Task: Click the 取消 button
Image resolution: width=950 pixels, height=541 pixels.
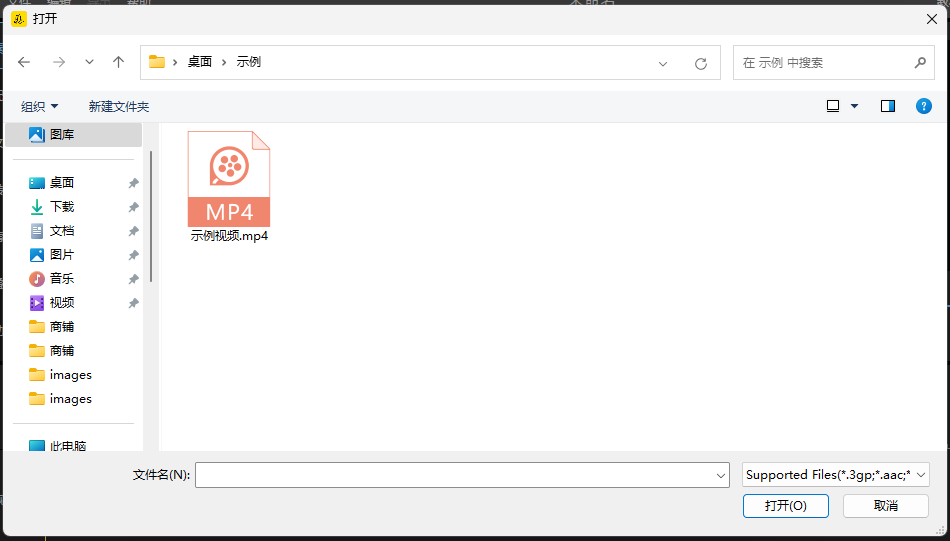Action: point(885,506)
